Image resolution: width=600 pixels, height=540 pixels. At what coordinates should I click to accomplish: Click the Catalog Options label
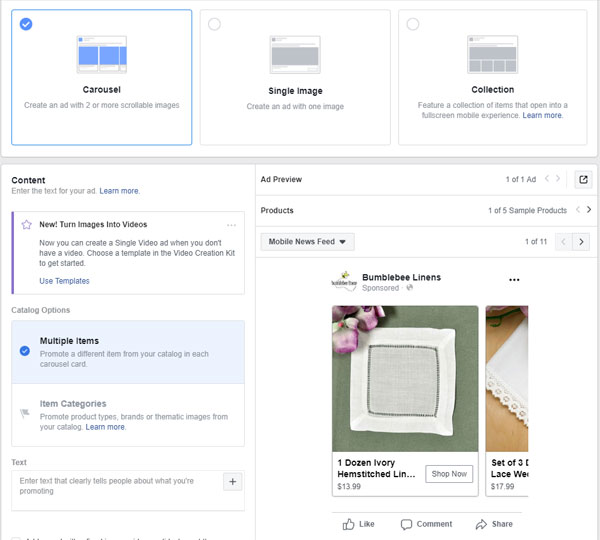[41, 310]
